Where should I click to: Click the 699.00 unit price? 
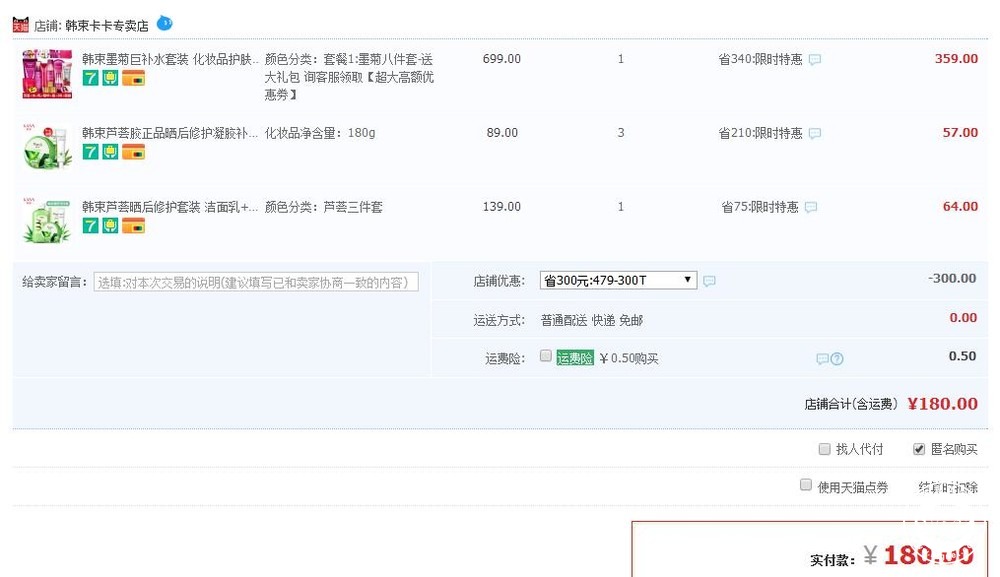point(502,59)
